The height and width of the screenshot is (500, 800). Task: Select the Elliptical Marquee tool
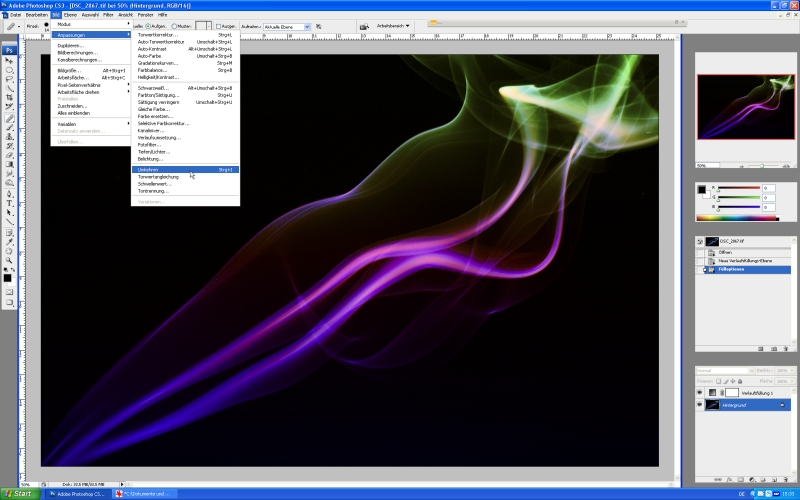click(9, 69)
